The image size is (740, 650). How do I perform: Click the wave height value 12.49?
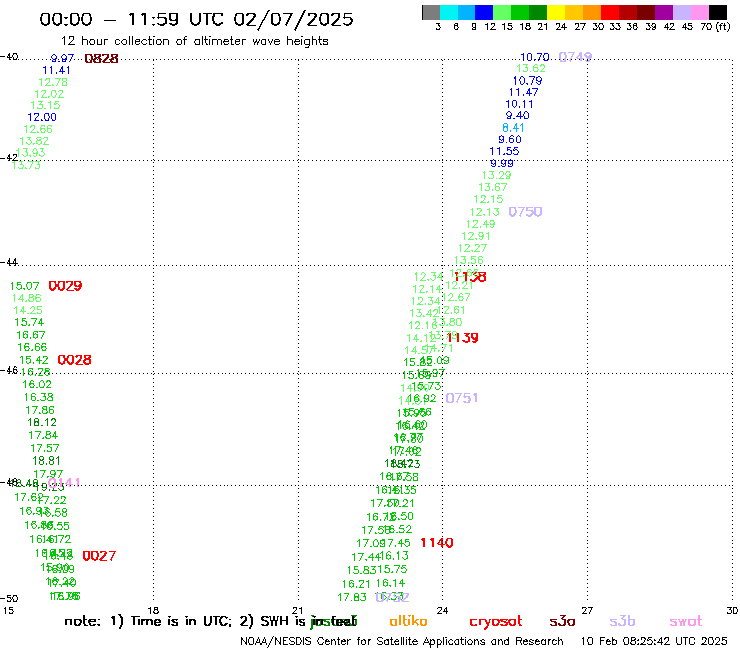tap(480, 224)
